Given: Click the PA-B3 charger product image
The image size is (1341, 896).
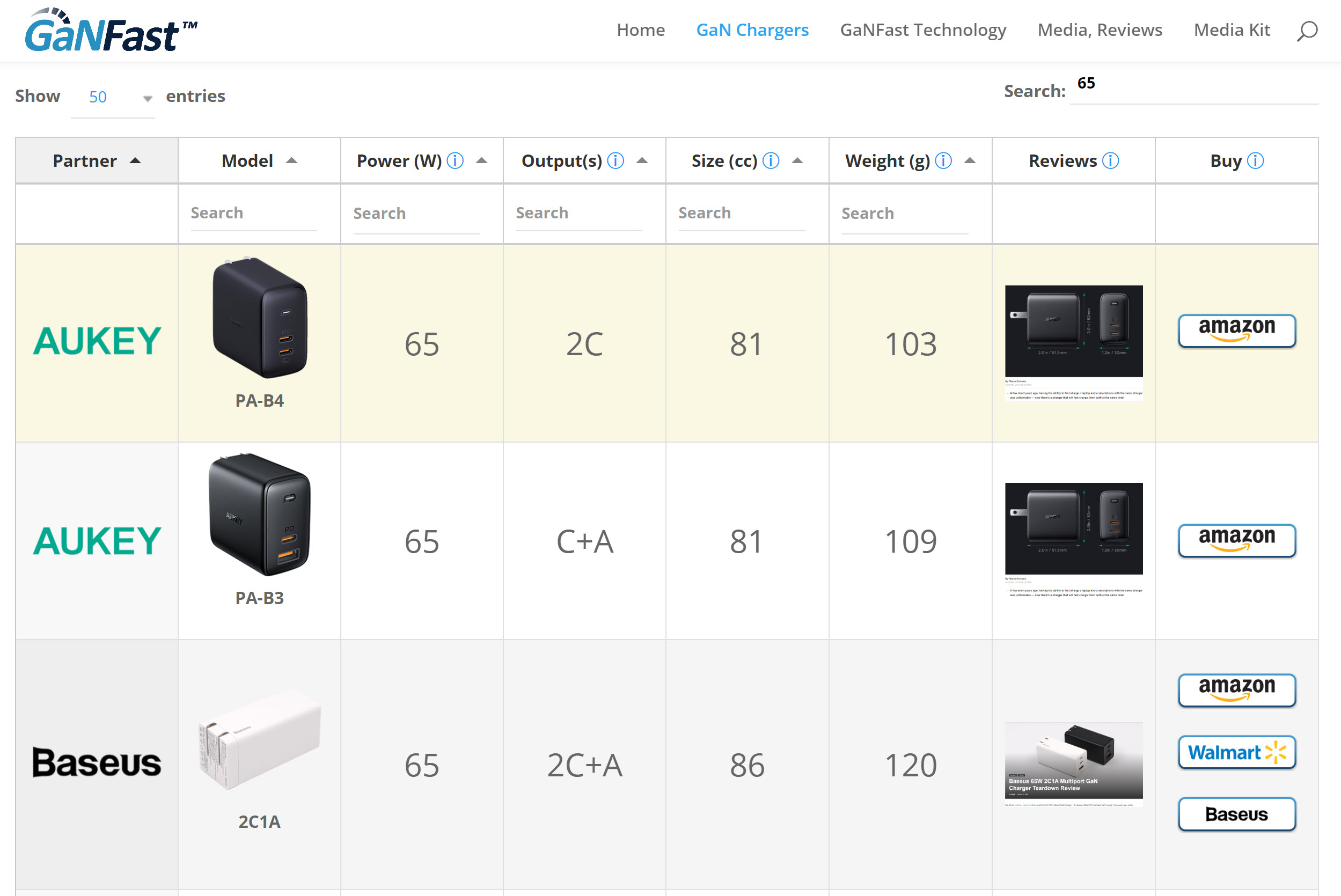Looking at the screenshot, I should [259, 515].
